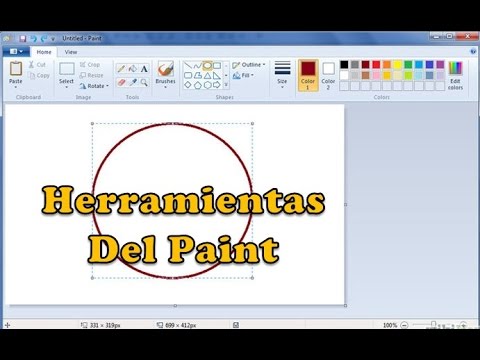Open the shape Outline dropdown
The height and width of the screenshot is (360, 480).
coord(249,65)
